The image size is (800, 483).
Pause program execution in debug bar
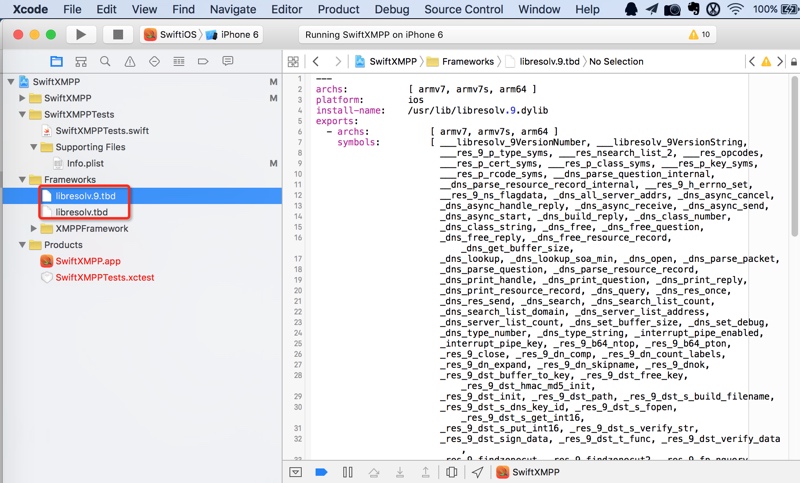[347, 472]
